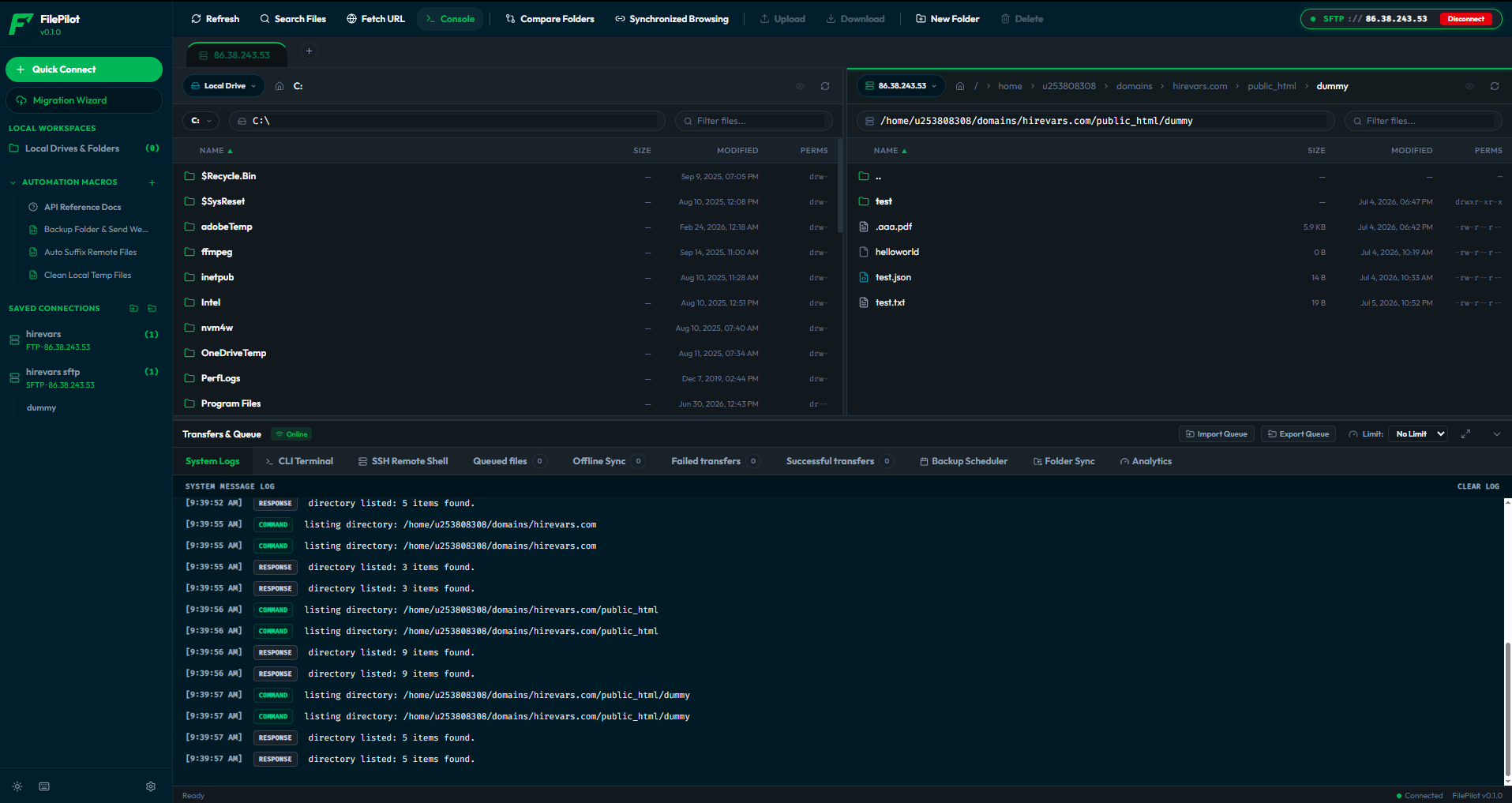
Task: Select the inetpub folder
Action: click(x=507, y=277)
